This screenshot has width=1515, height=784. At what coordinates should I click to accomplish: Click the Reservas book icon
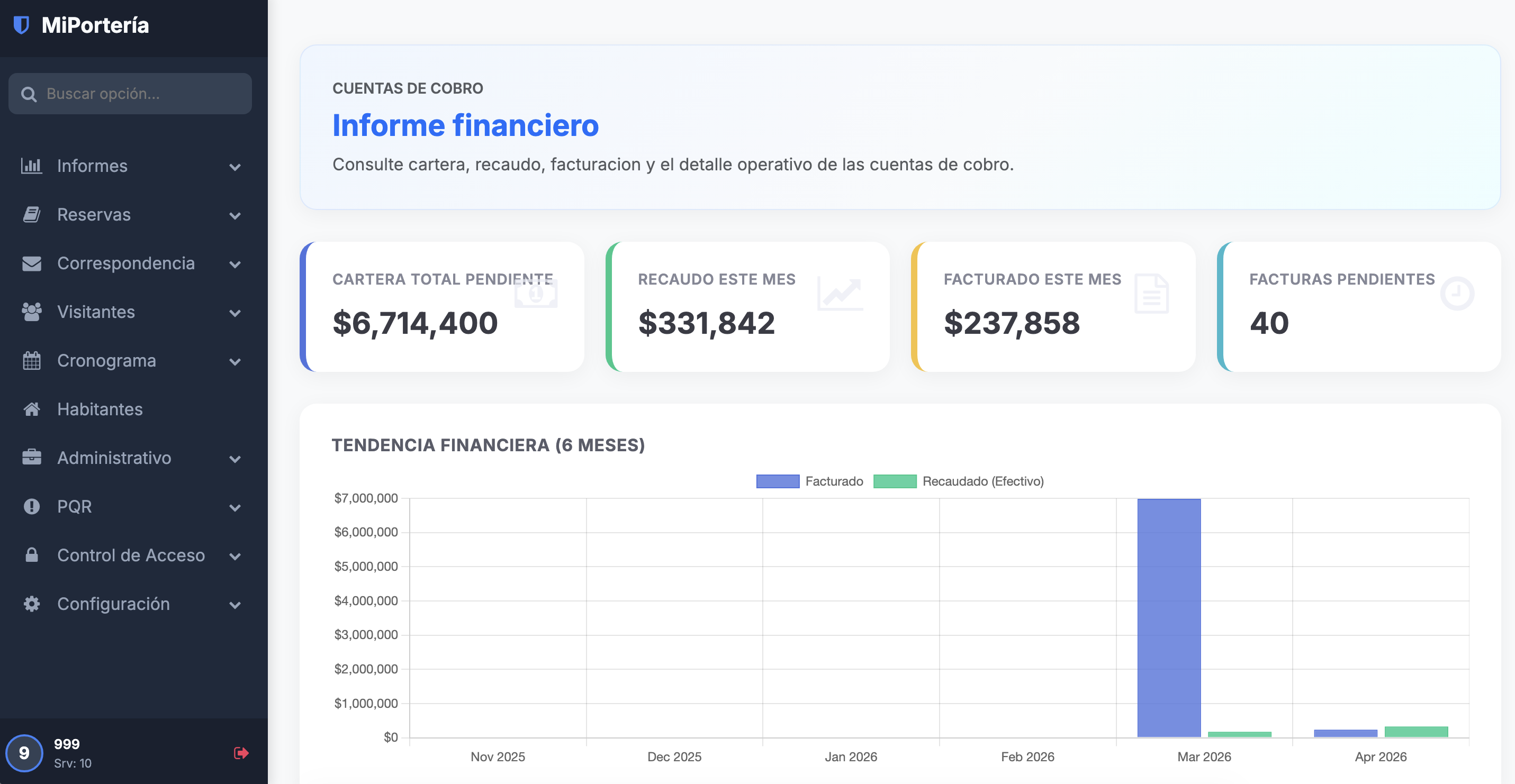point(31,214)
